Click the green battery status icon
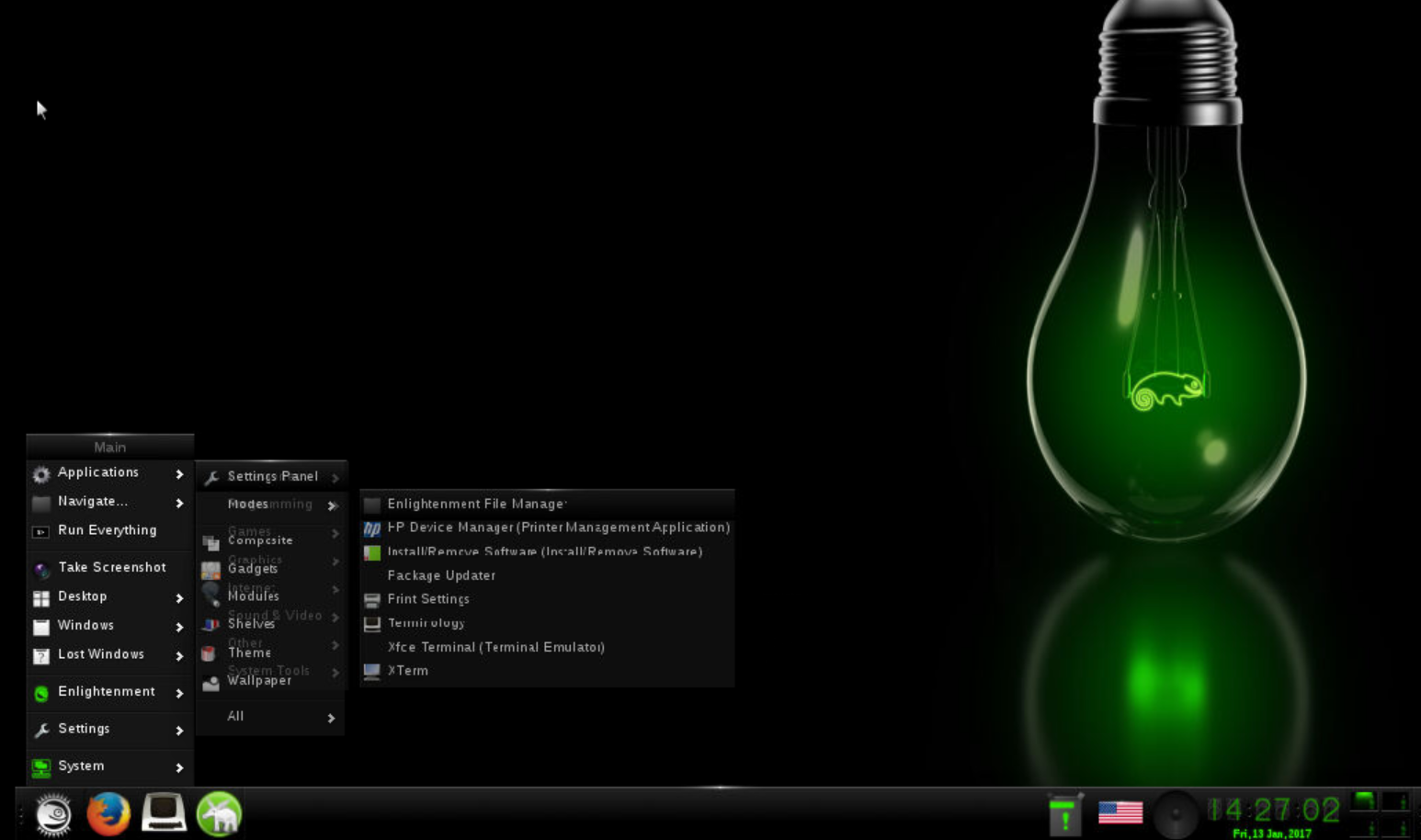The image size is (1421, 840). tap(1064, 814)
